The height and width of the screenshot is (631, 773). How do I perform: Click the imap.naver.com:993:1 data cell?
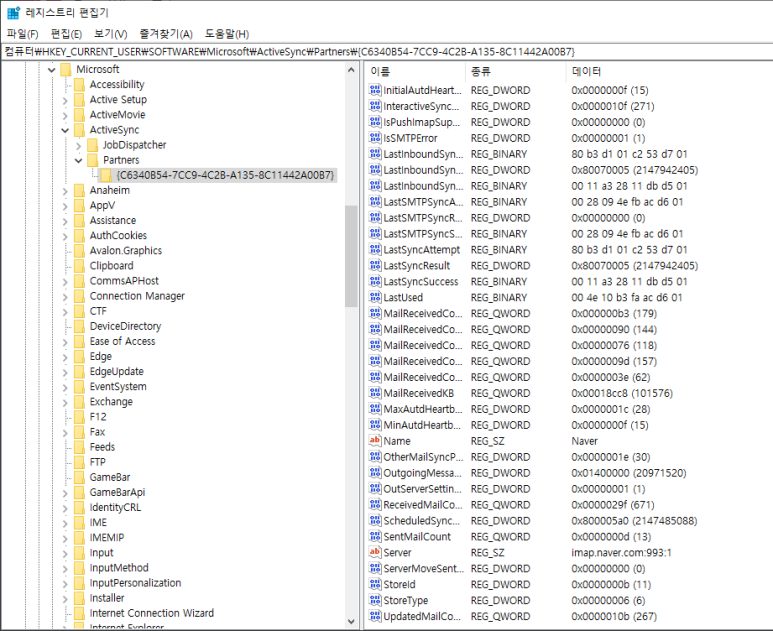pos(621,553)
